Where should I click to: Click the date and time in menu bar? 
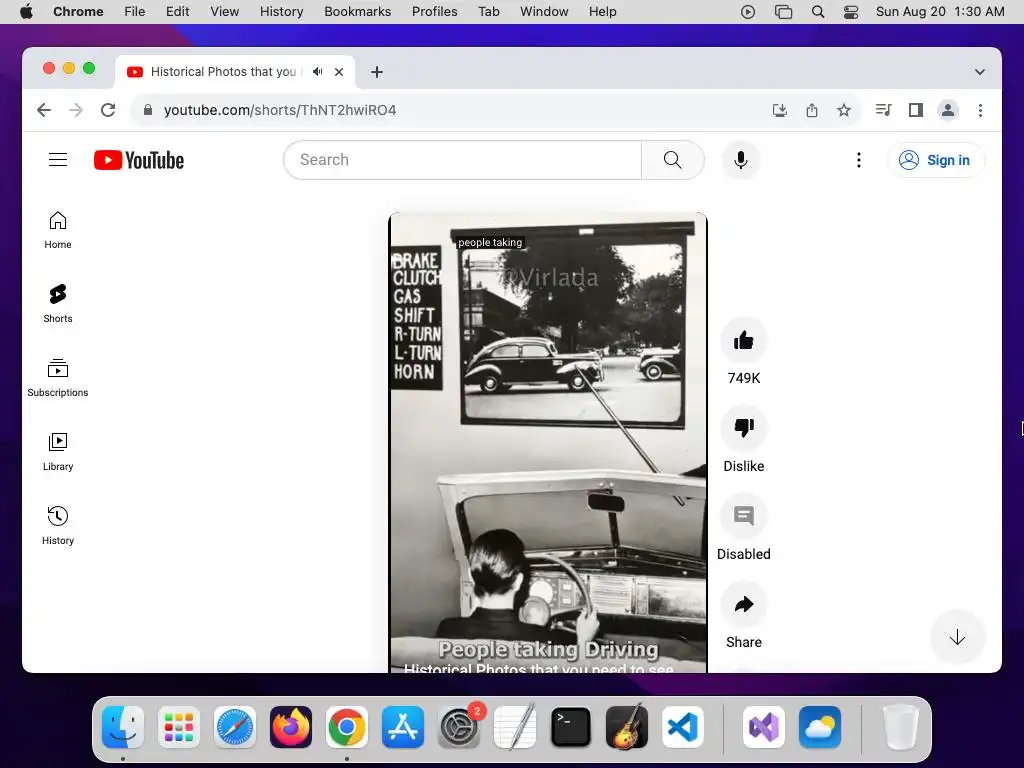pyautogui.click(x=940, y=12)
